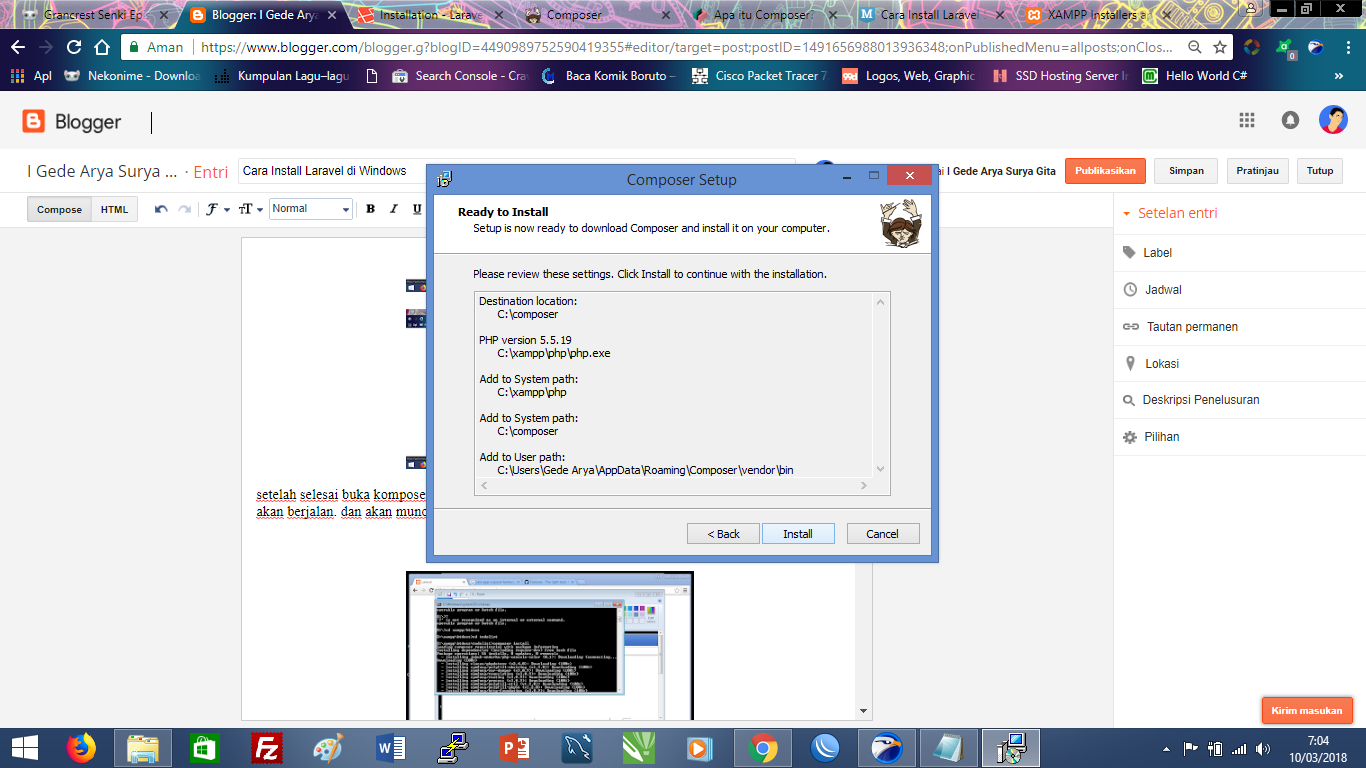Open File Explorer from taskbar
1366x768 pixels.
click(x=143, y=748)
